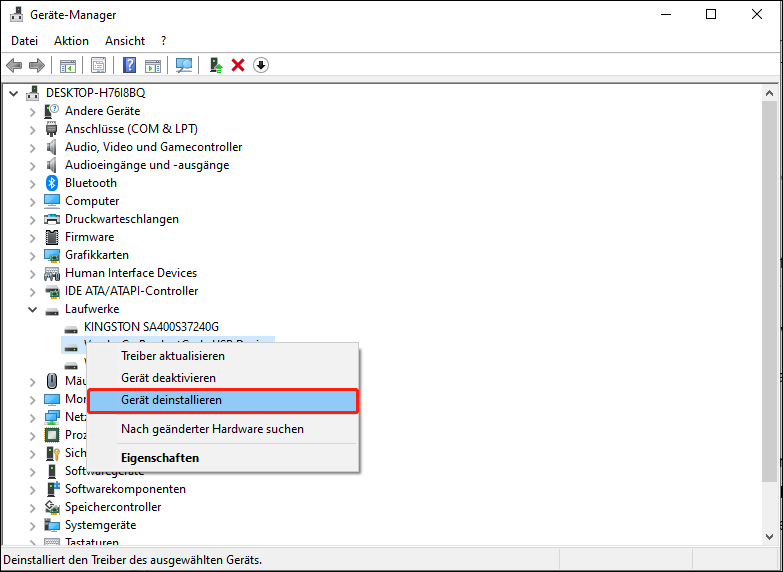Click the Forward arrow toolbar icon
Viewport: 783px width, 572px height.
click(37, 65)
